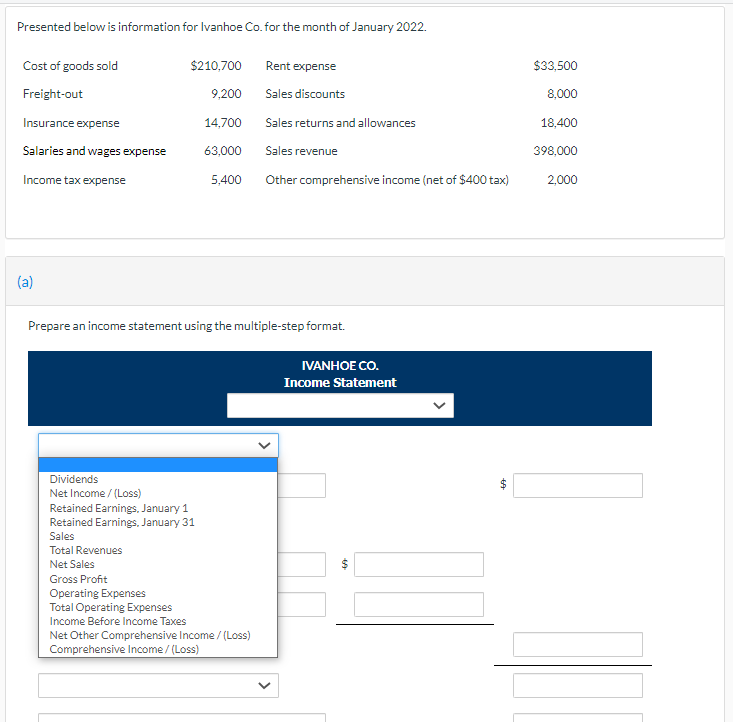Pick Sales from the dropdown list
The height and width of the screenshot is (722, 733).
(62, 536)
